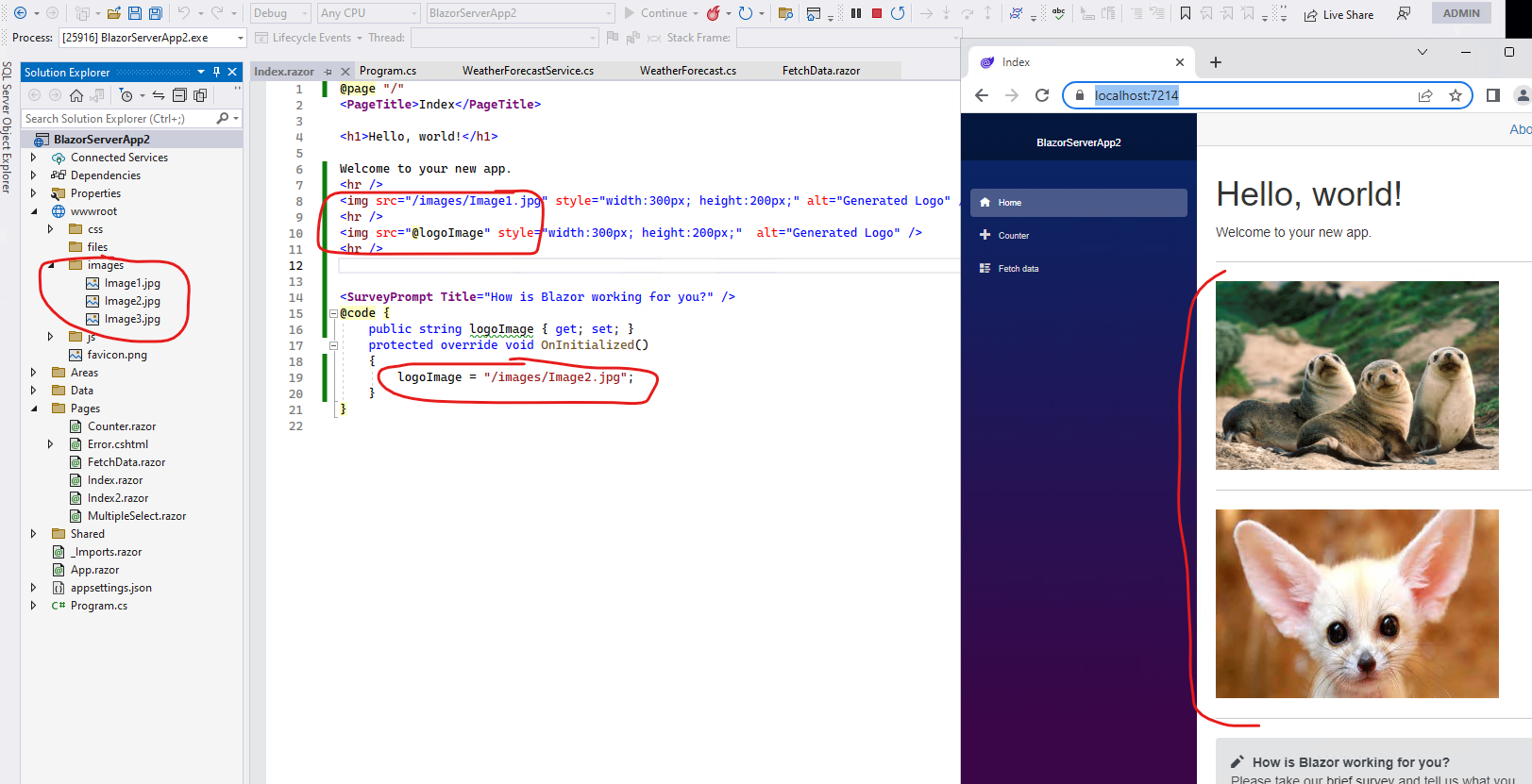
Task: Pin the Solution Explorer with the pushpin icon
Action: point(216,72)
